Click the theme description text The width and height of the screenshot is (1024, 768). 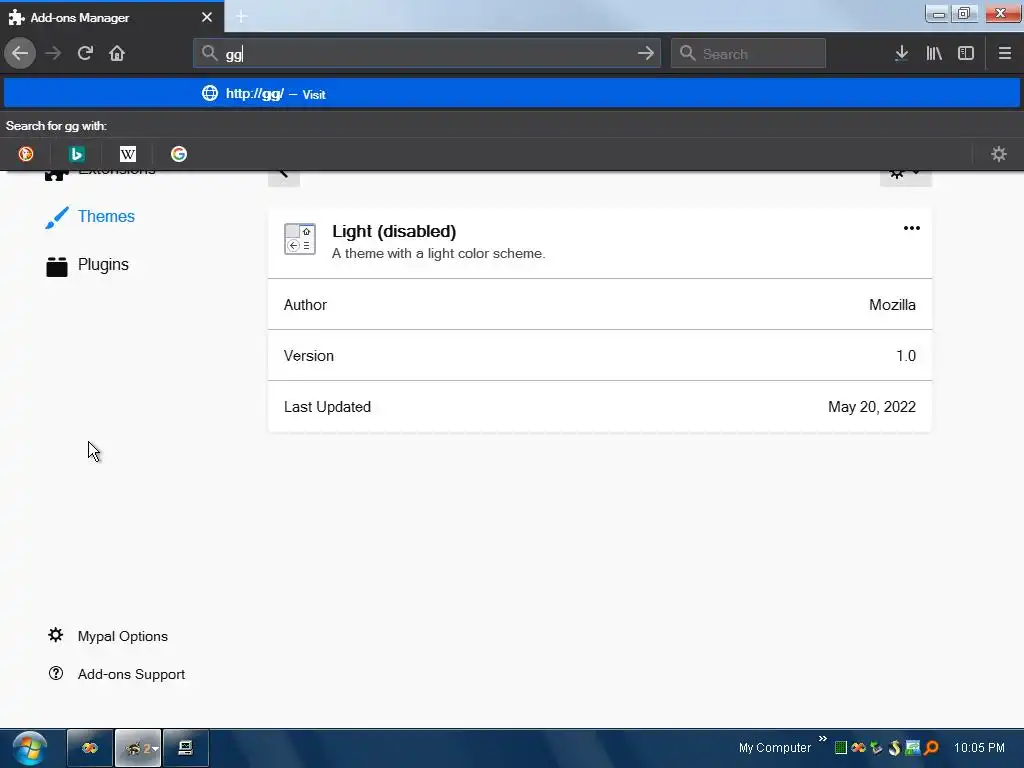[x=438, y=253]
